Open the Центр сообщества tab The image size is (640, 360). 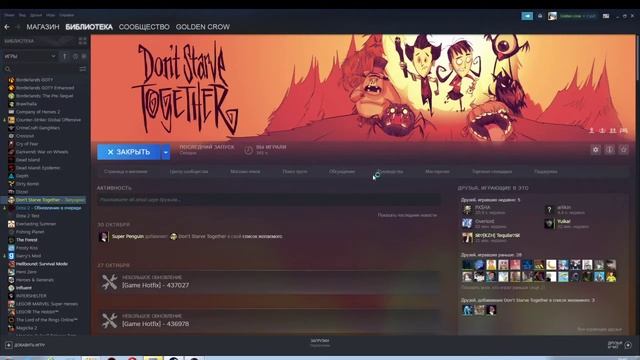coord(189,172)
